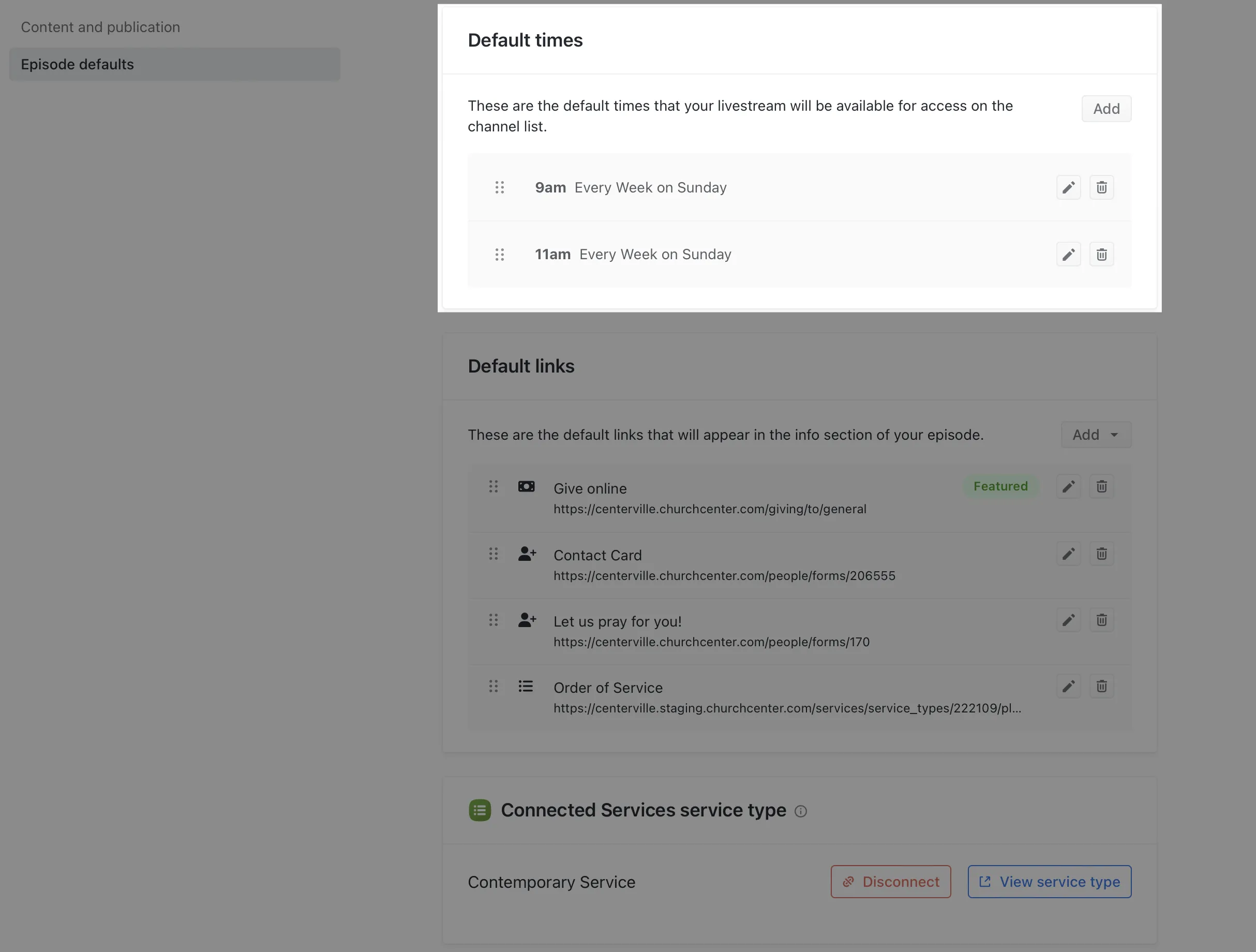Delete the 9am Sunday default time
Screen dimensions: 1256x952
coord(1101,187)
